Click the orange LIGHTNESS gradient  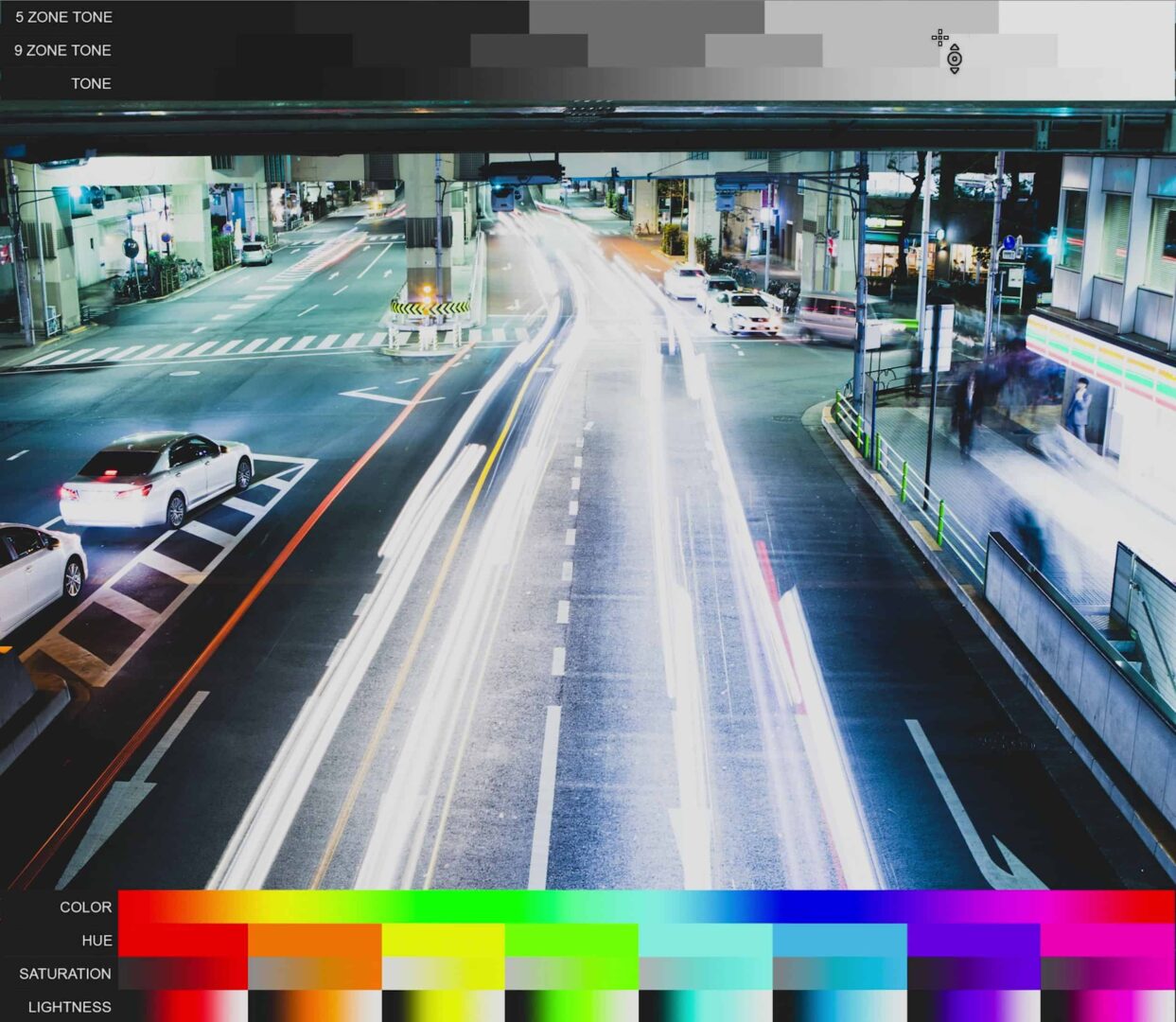pos(315,1006)
